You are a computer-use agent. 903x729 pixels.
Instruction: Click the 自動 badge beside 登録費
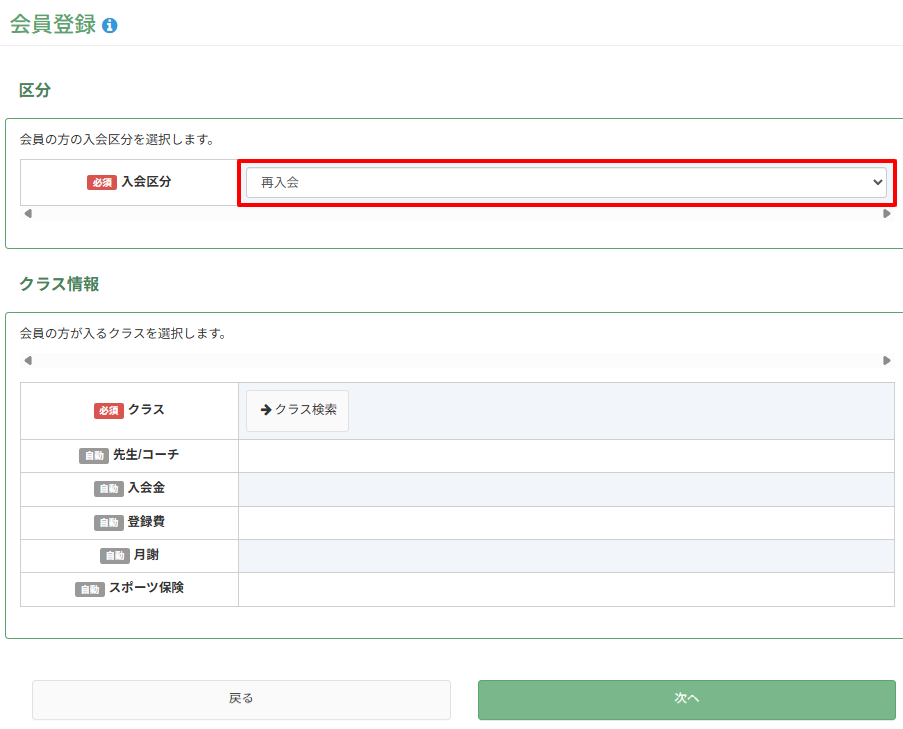pyautogui.click(x=109, y=522)
